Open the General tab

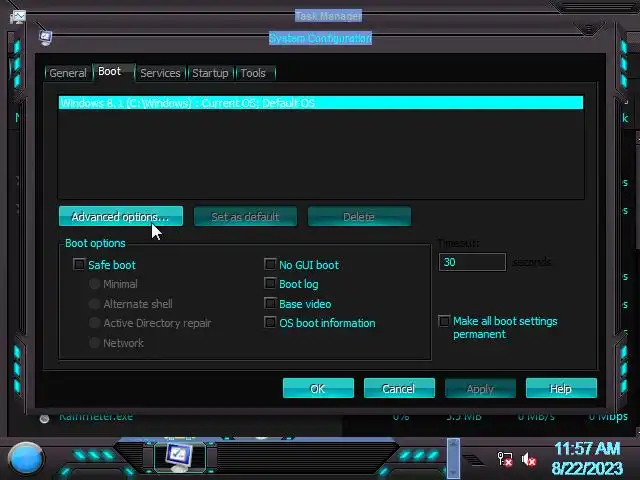[67, 73]
